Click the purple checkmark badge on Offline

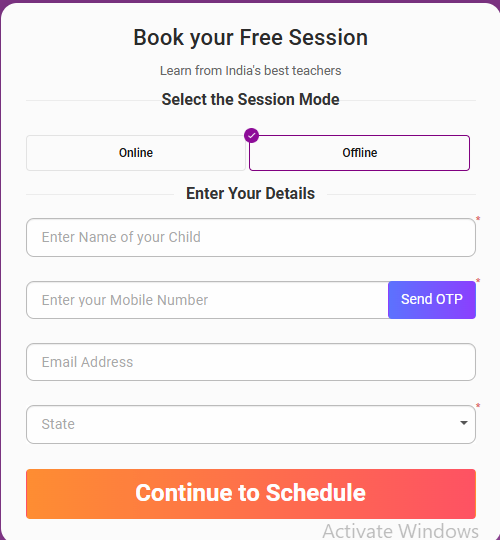coord(251,136)
